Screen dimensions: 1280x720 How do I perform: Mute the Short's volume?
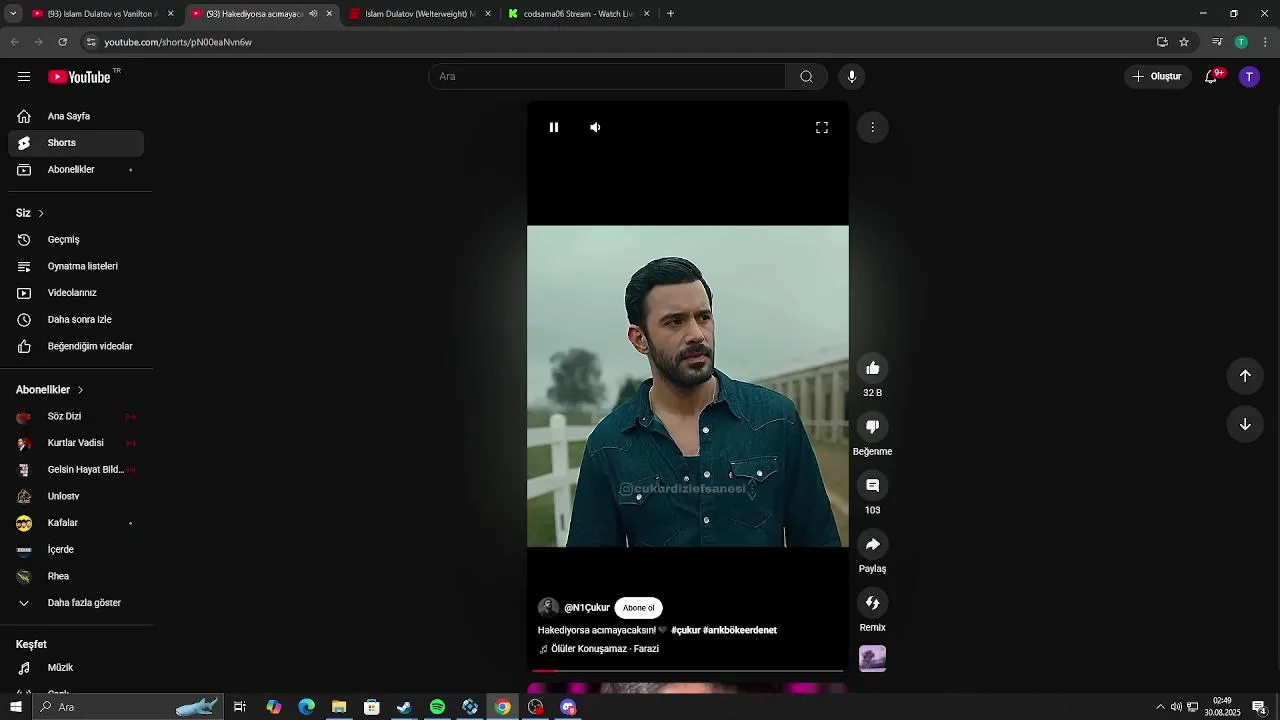click(x=596, y=127)
